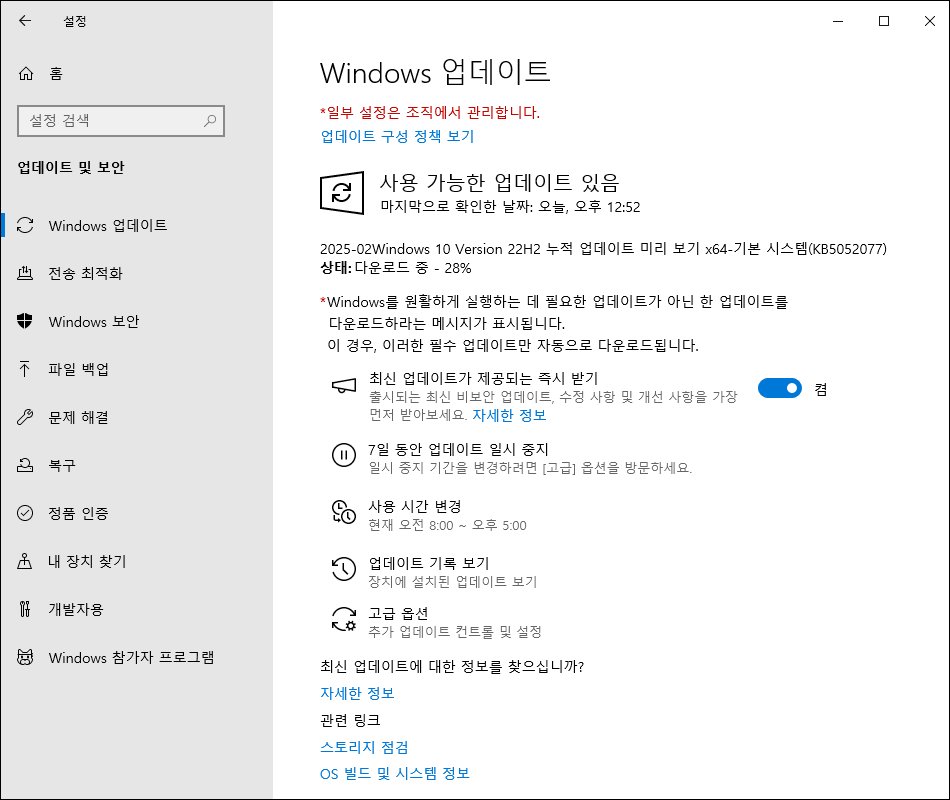The image size is (950, 800).
Task: Click 자세한 정보 link under 최신 업데이트 question
Action: point(357,693)
